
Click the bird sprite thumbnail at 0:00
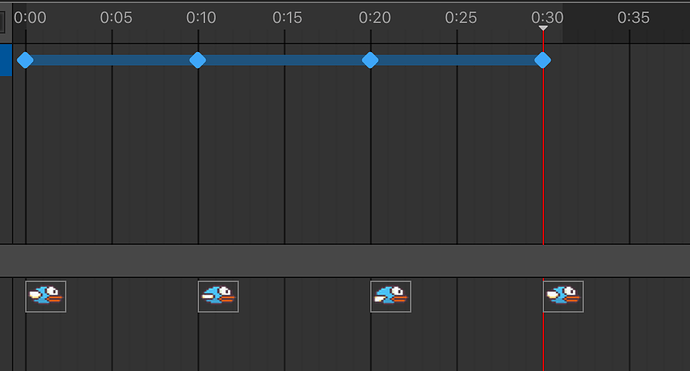46,297
